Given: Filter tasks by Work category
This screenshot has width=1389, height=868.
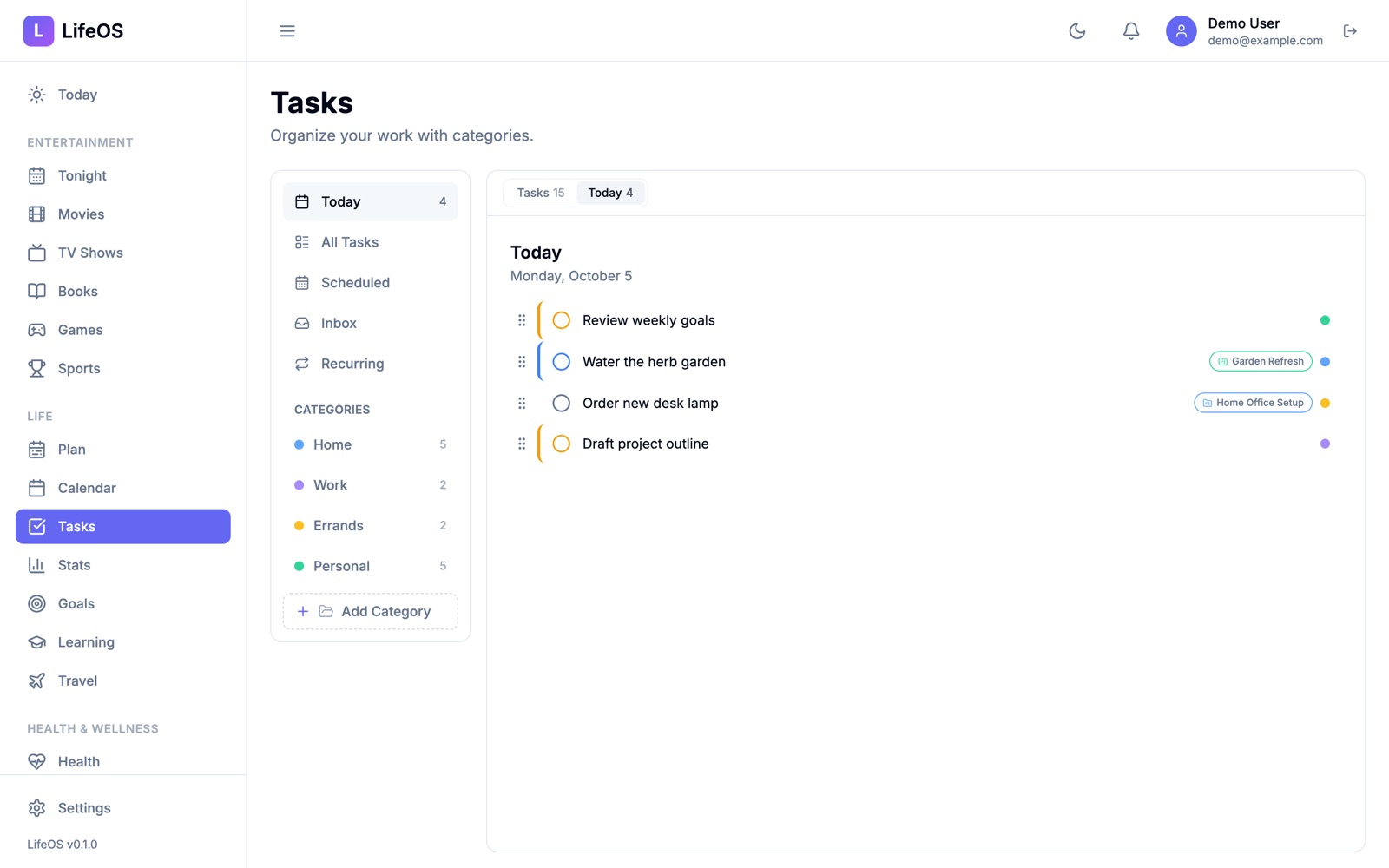Looking at the screenshot, I should (x=371, y=485).
